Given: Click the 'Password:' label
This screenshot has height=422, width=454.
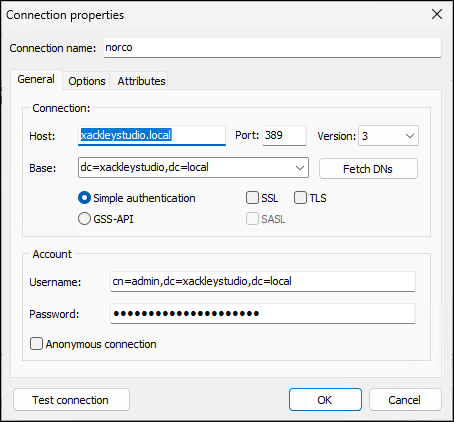Looking at the screenshot, I should point(54,314).
